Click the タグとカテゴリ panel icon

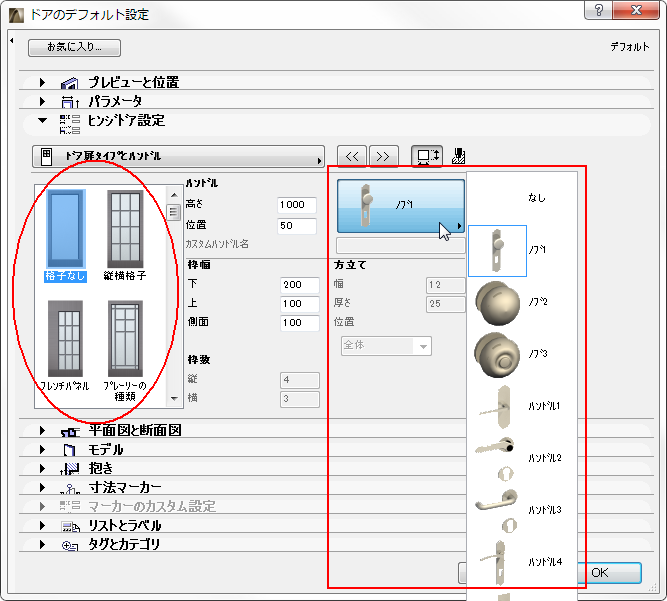click(x=70, y=545)
